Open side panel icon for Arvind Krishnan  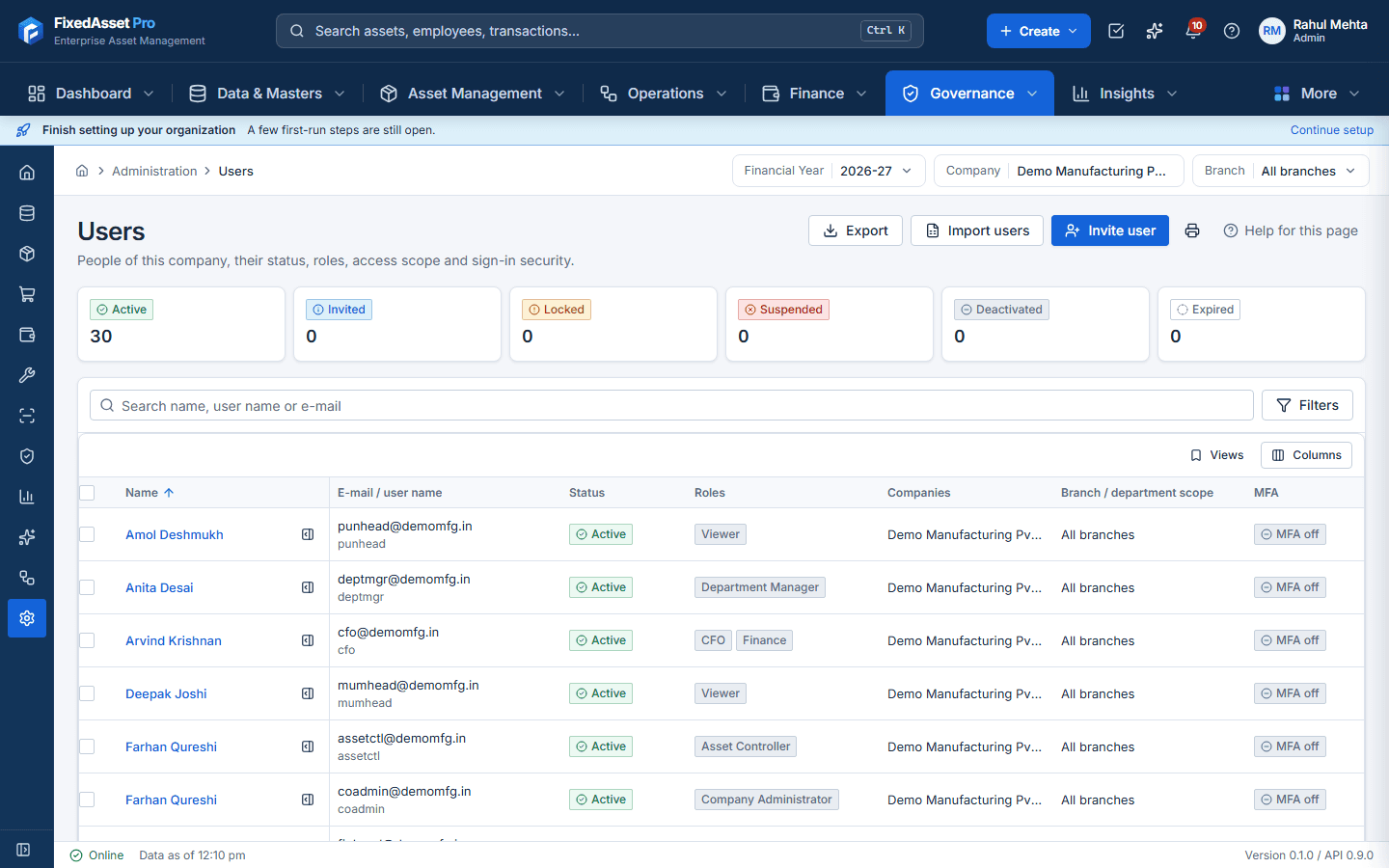[308, 640]
